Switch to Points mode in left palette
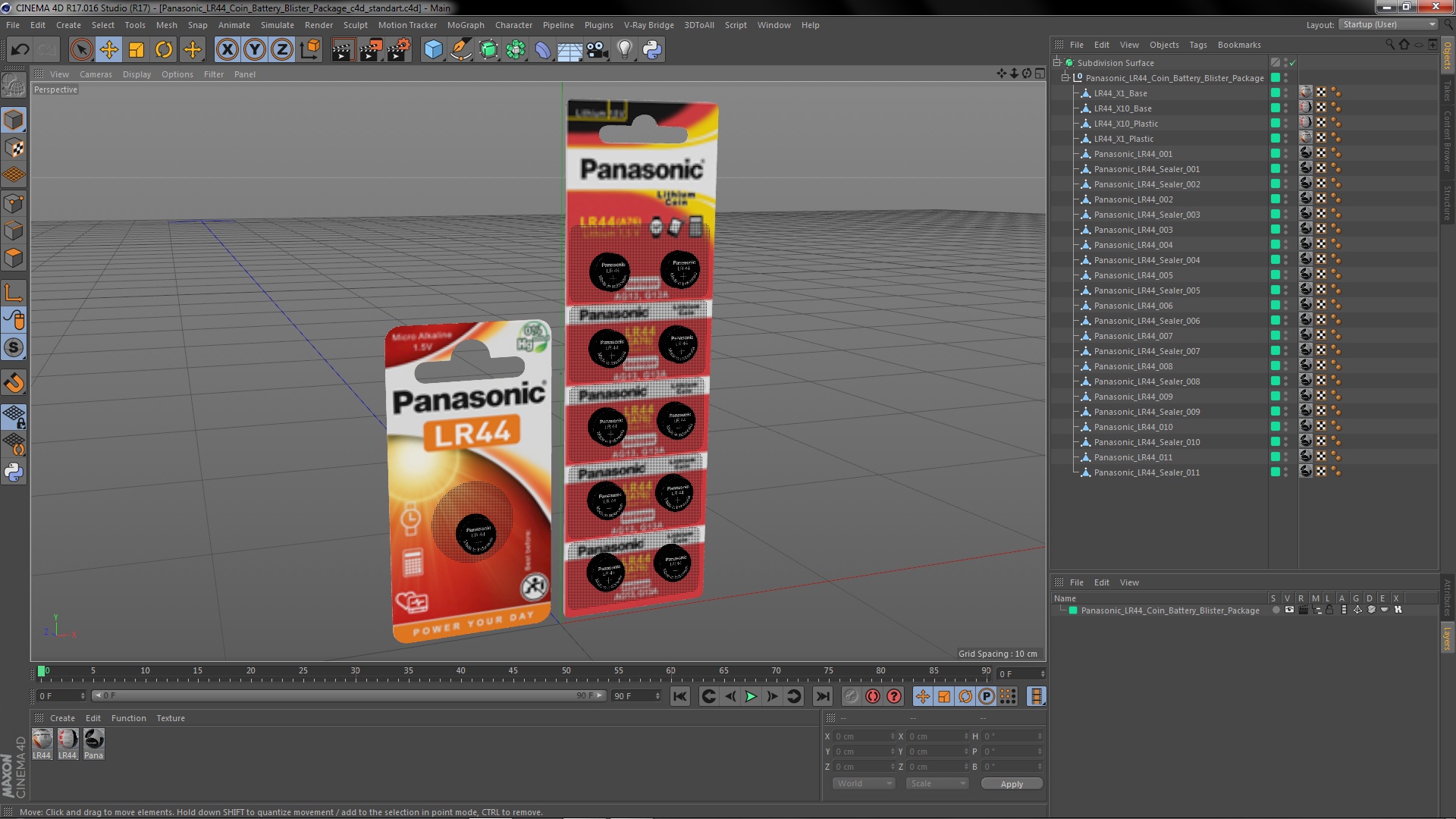Image resolution: width=1456 pixels, height=819 pixels. click(x=14, y=202)
